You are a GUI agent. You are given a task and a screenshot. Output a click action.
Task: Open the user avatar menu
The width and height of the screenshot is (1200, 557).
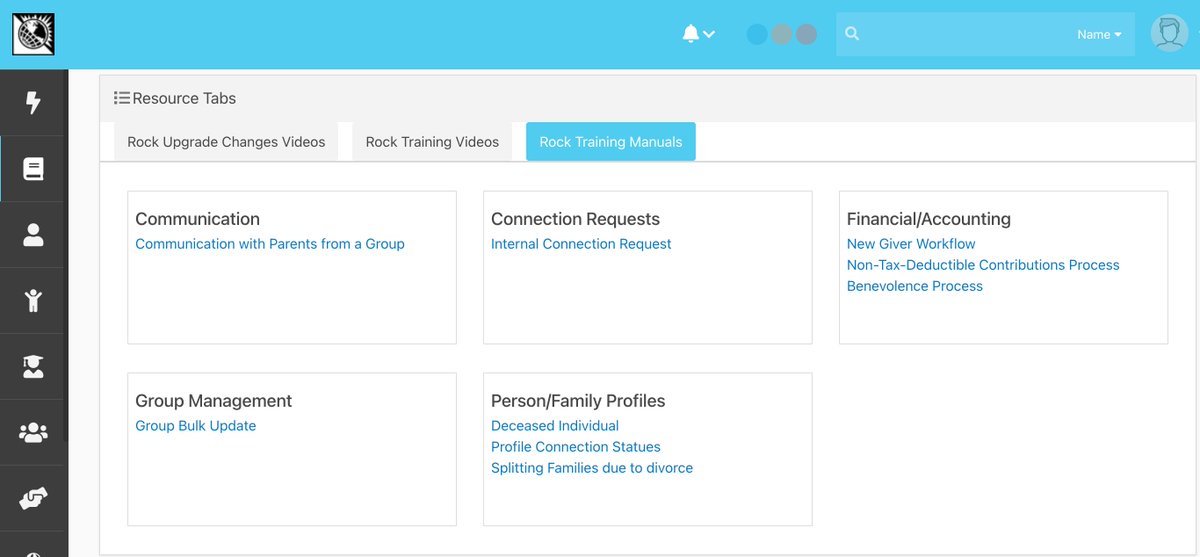pyautogui.click(x=1168, y=33)
